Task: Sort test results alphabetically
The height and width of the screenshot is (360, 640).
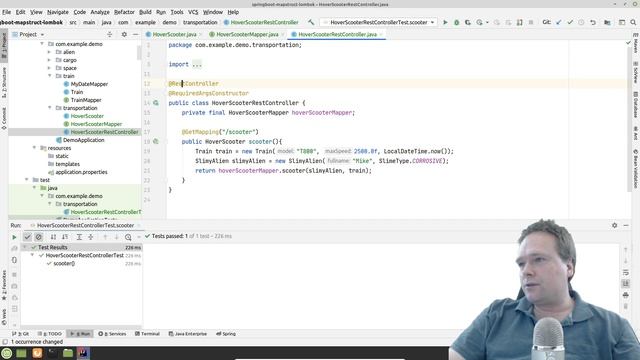Action: (x=53, y=237)
